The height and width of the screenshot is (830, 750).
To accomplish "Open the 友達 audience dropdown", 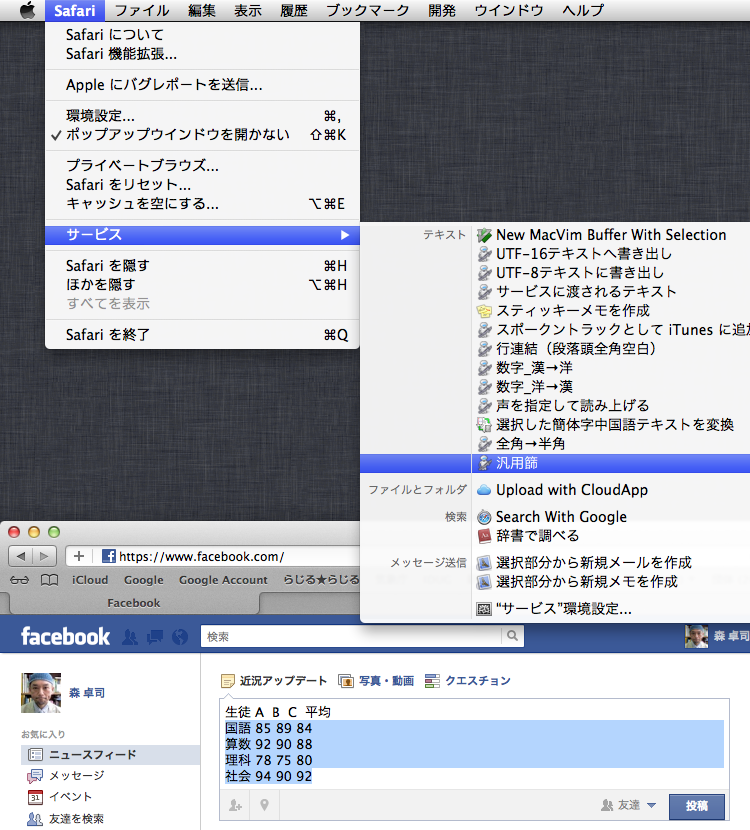I will [629, 806].
